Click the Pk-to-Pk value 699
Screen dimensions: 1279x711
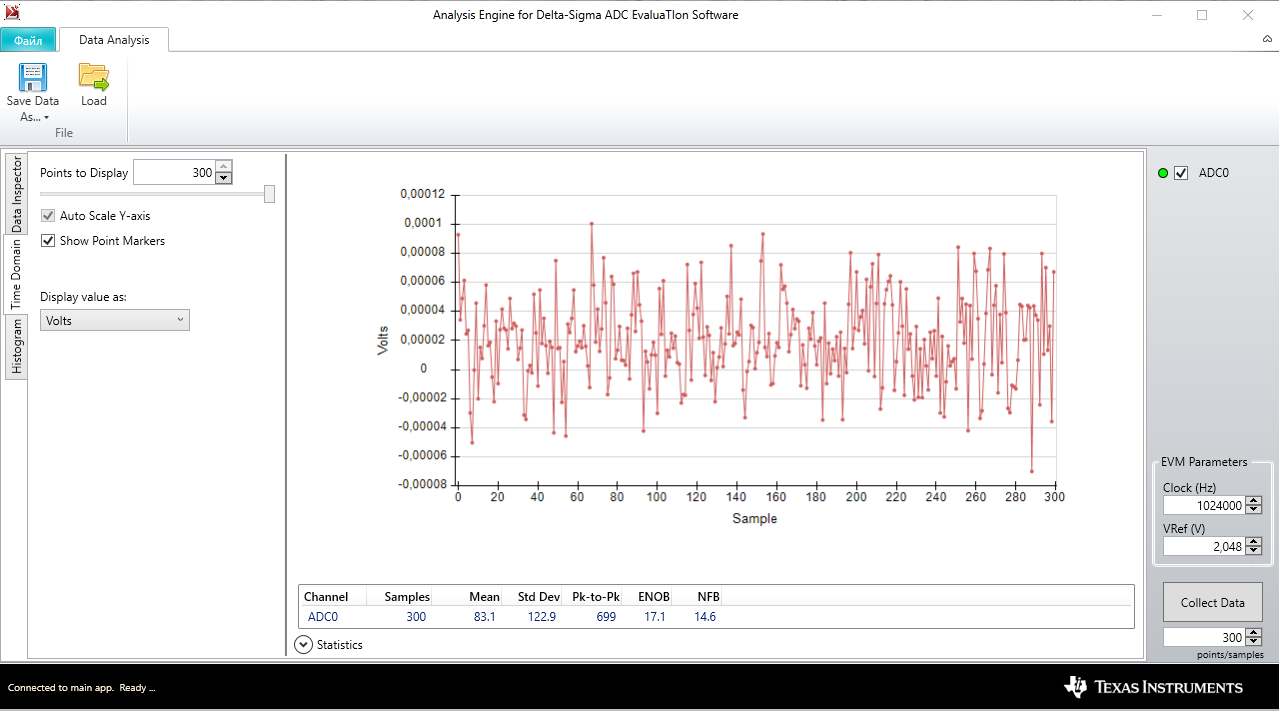(x=606, y=617)
